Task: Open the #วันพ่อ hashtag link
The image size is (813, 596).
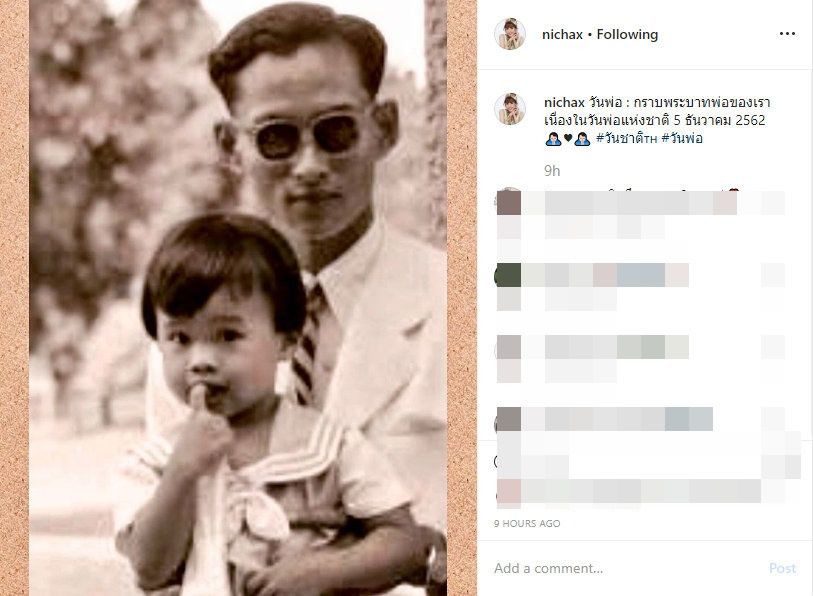Action: coord(682,138)
